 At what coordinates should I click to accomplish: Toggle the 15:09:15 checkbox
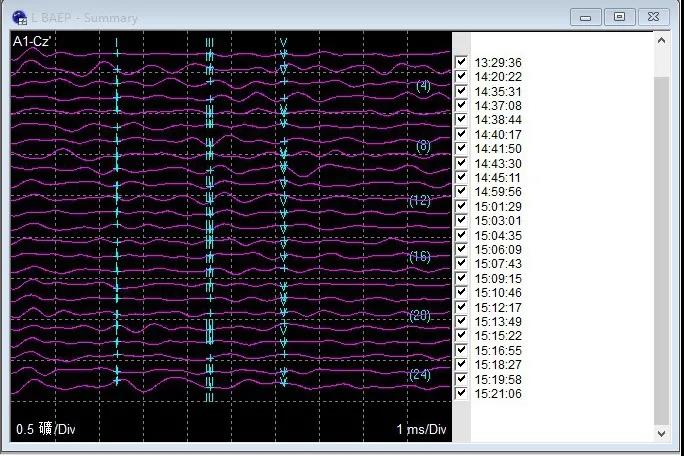(461, 278)
